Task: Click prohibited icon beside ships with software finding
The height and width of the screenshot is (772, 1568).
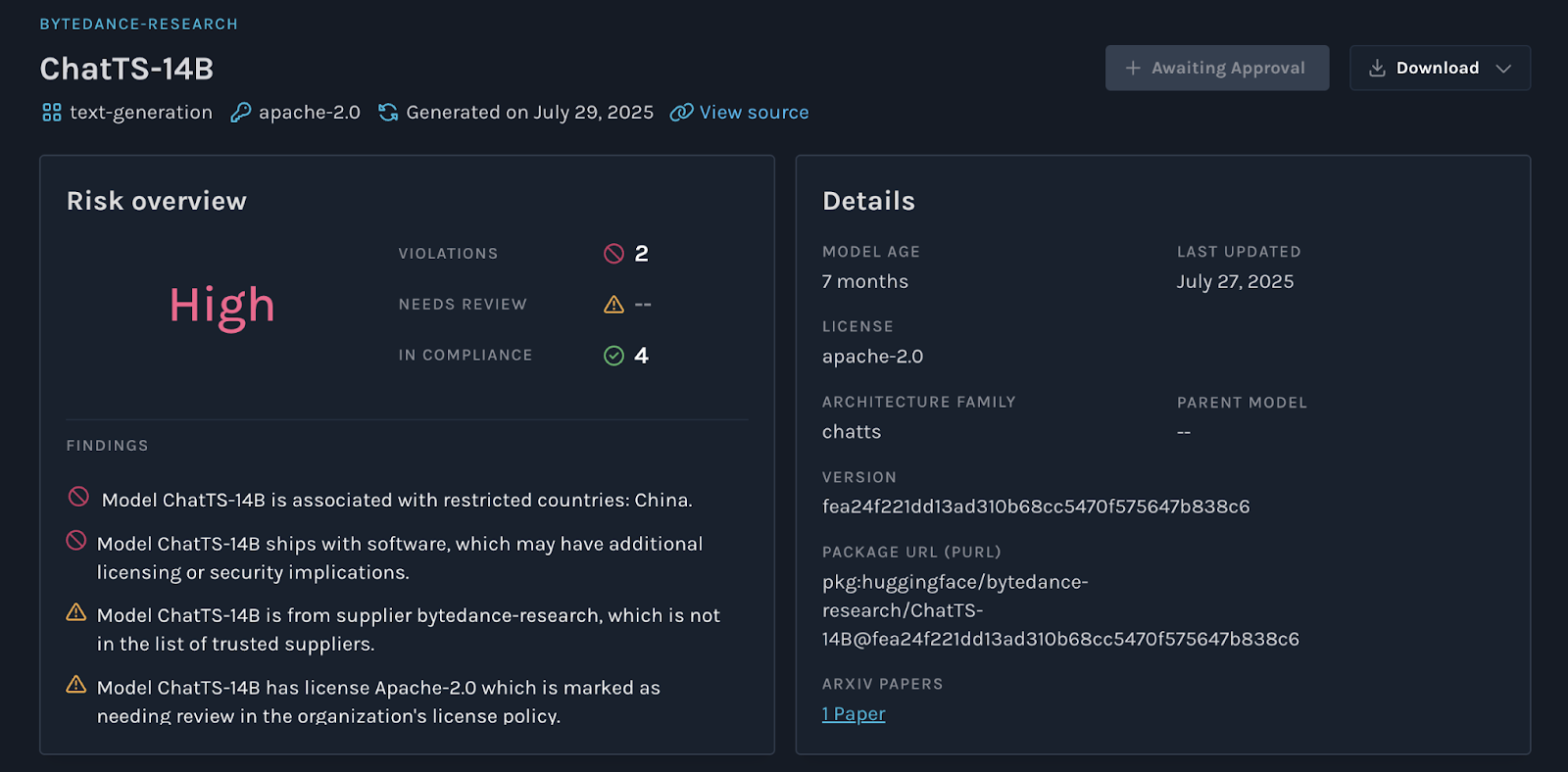Action: pos(76,540)
